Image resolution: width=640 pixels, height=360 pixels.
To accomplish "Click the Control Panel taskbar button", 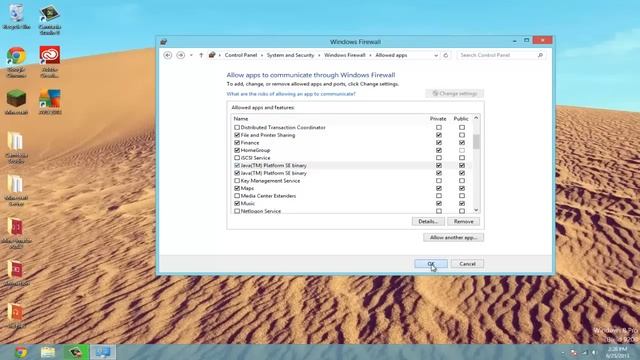I will pos(103,352).
